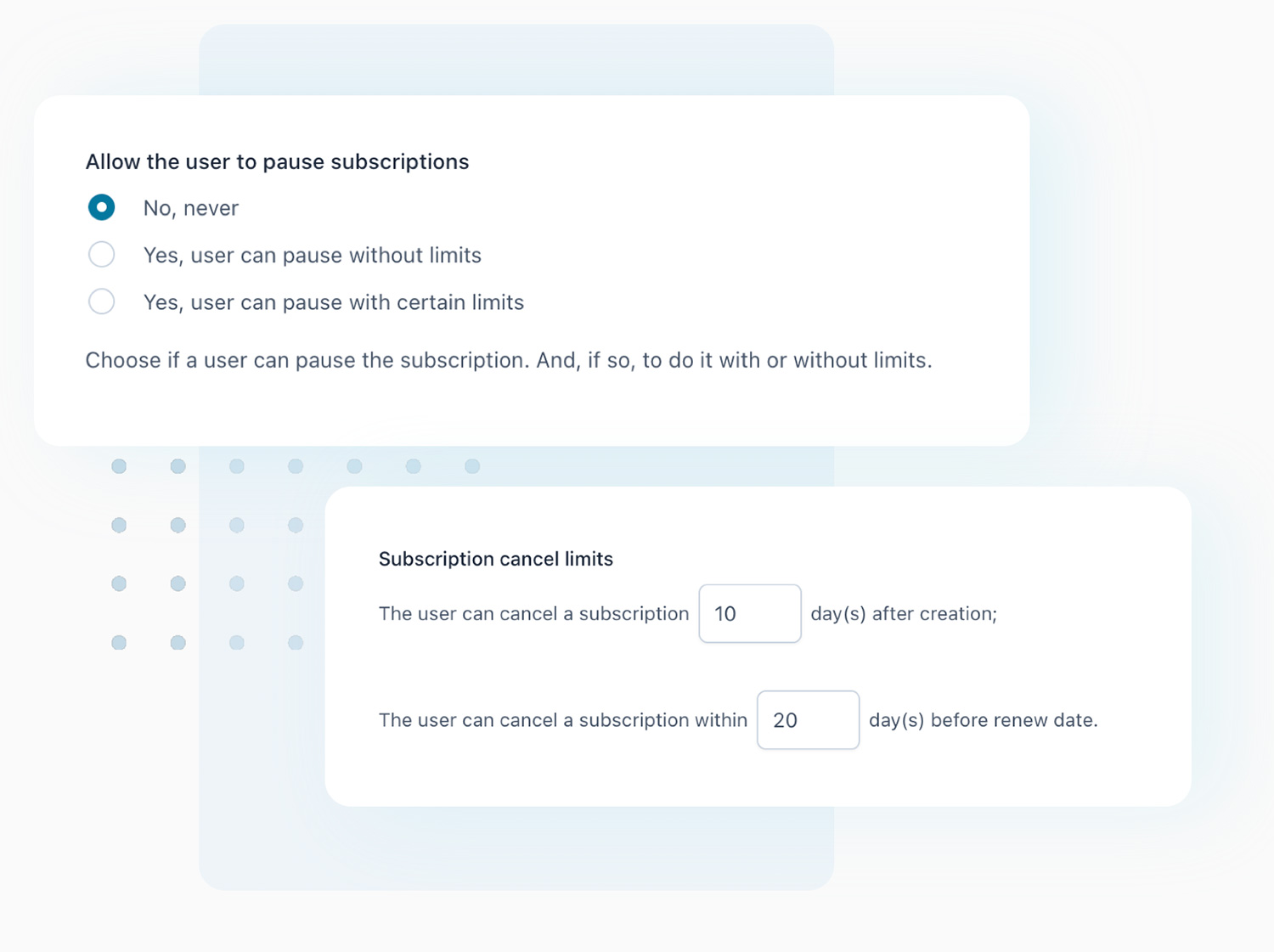Click the selected radio button's inner dot
This screenshot has width=1274, height=952.
101,206
